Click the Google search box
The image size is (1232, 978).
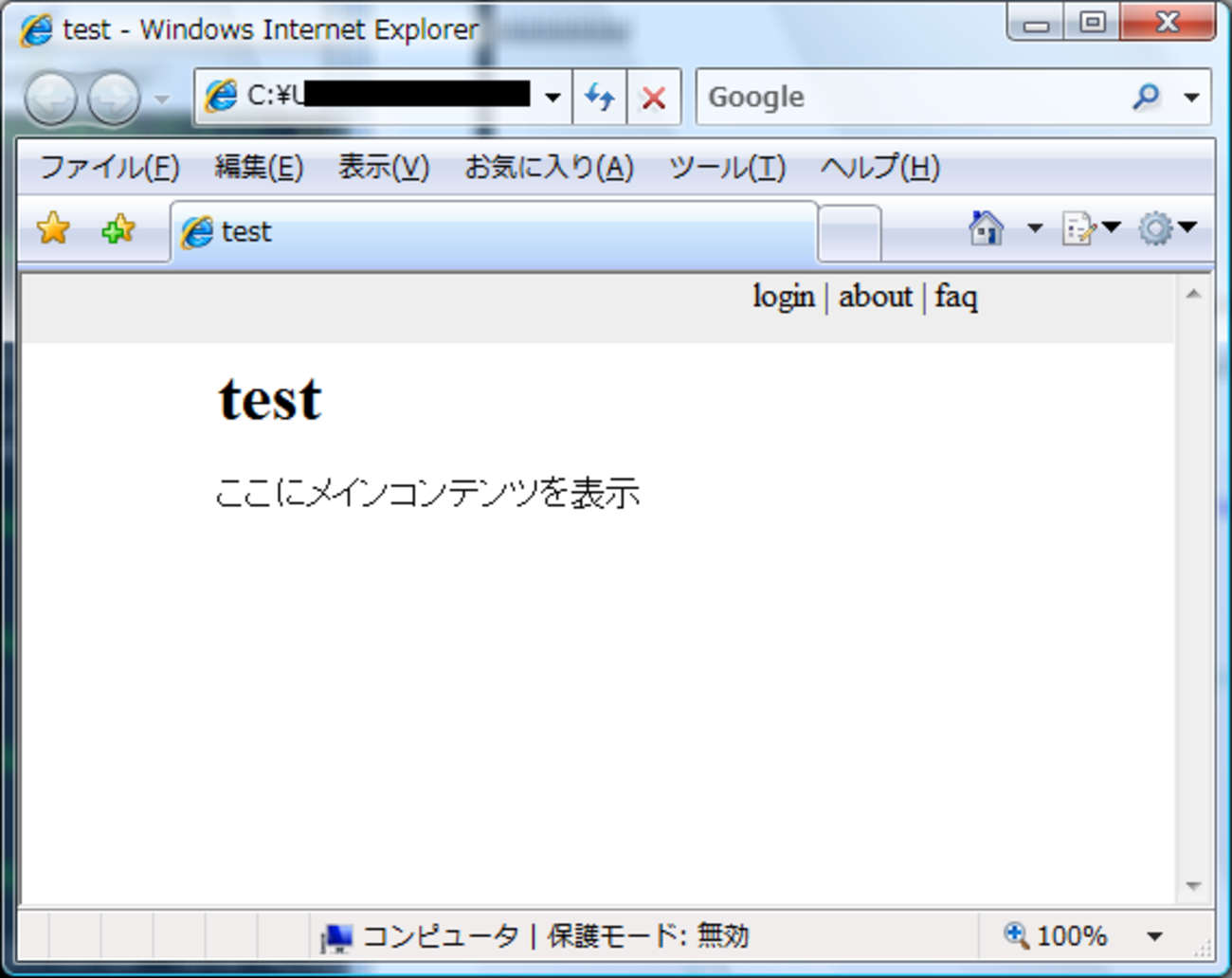[x=913, y=97]
